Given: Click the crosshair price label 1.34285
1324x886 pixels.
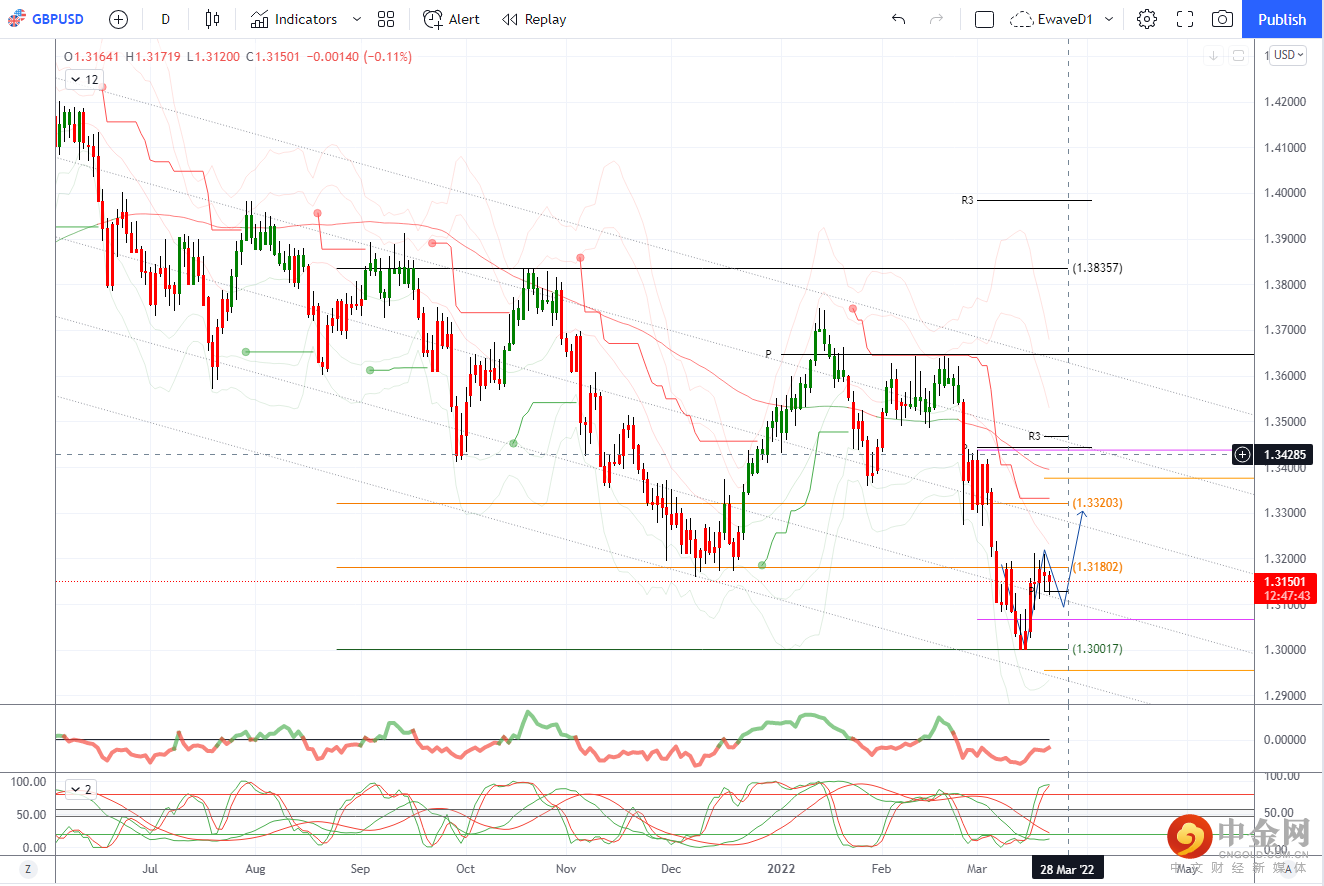Looking at the screenshot, I should (1283, 454).
